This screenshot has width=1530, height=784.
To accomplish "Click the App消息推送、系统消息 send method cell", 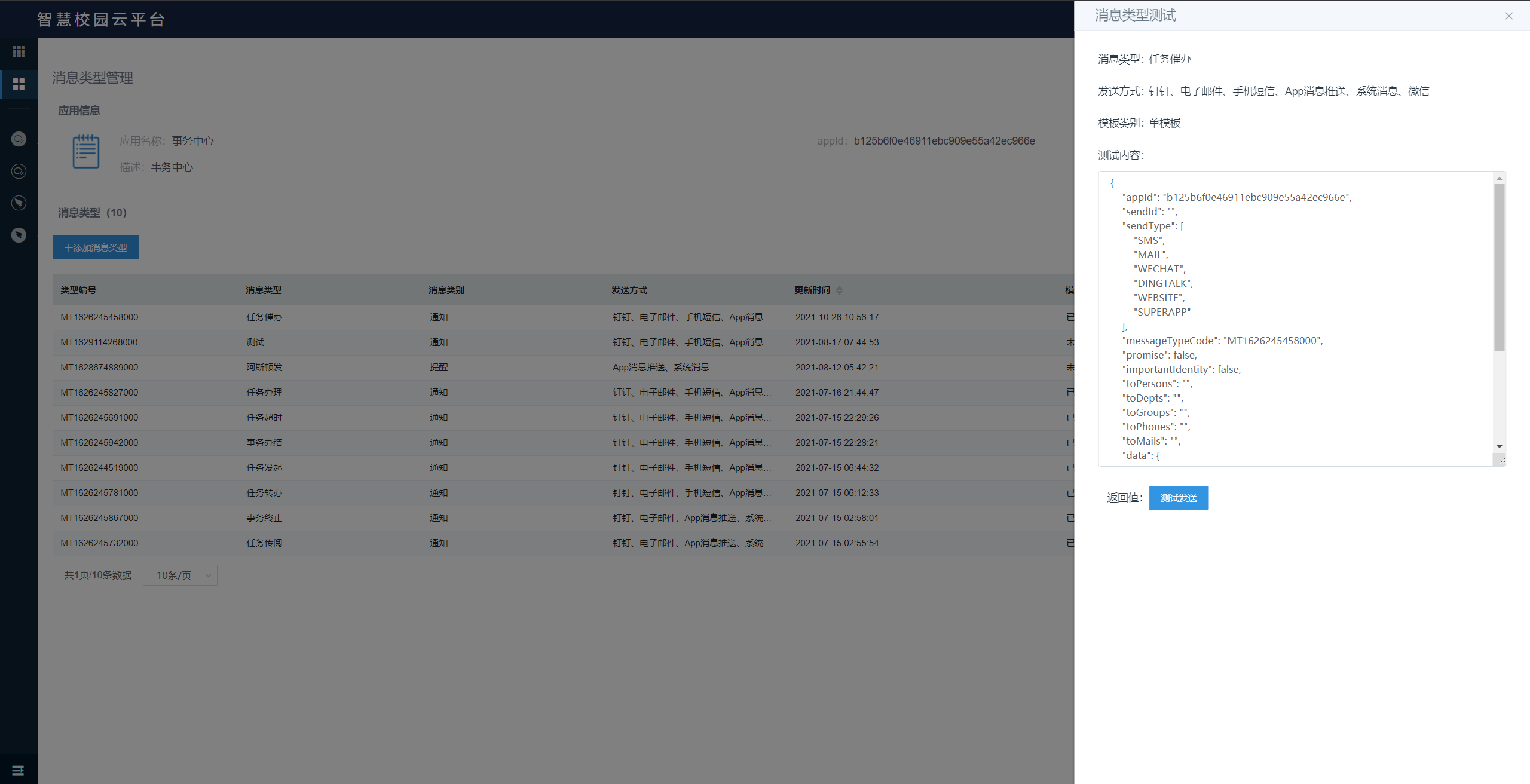I will [661, 367].
